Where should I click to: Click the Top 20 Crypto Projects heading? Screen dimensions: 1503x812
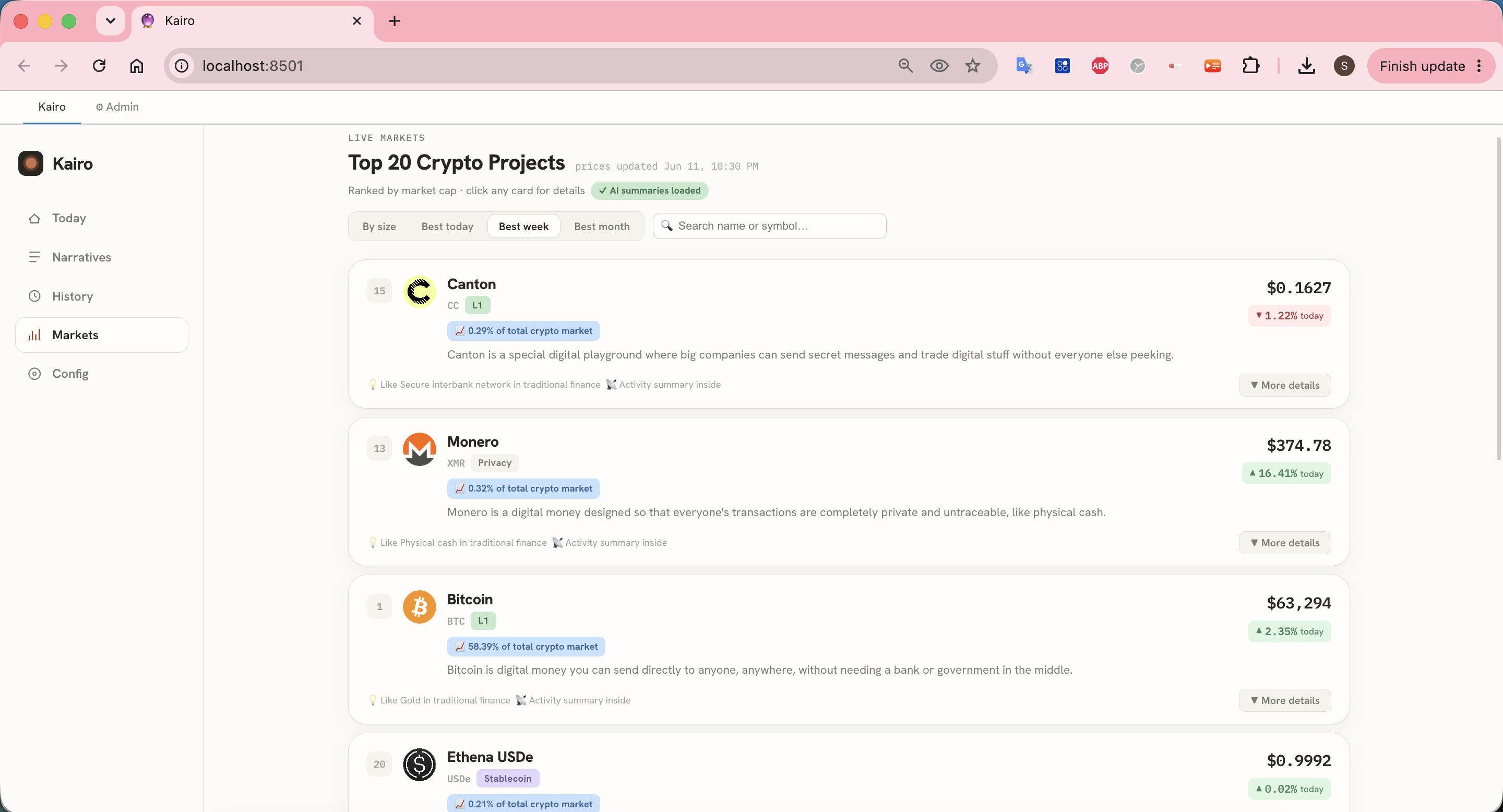coord(456,162)
